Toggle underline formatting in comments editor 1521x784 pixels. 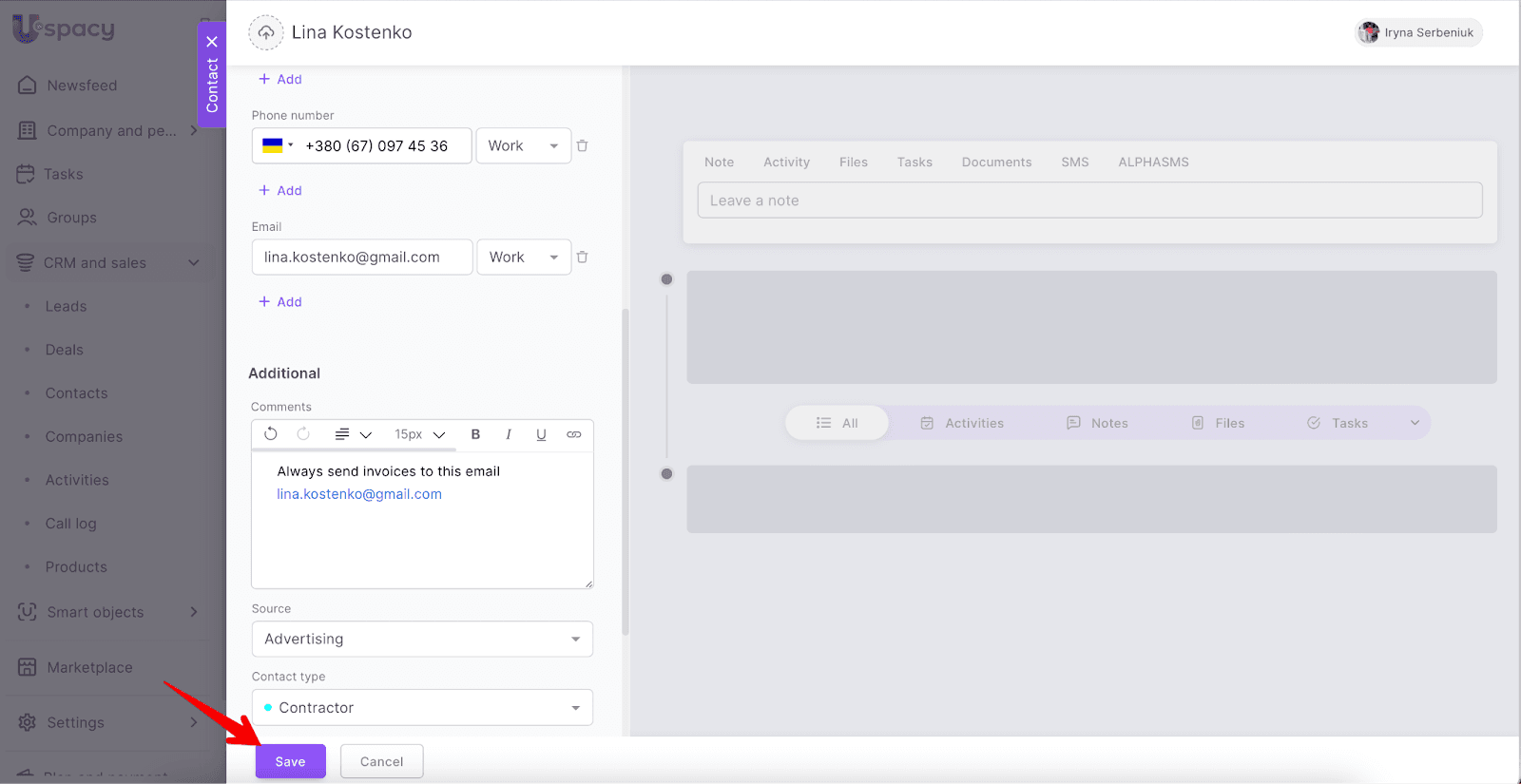coord(541,434)
